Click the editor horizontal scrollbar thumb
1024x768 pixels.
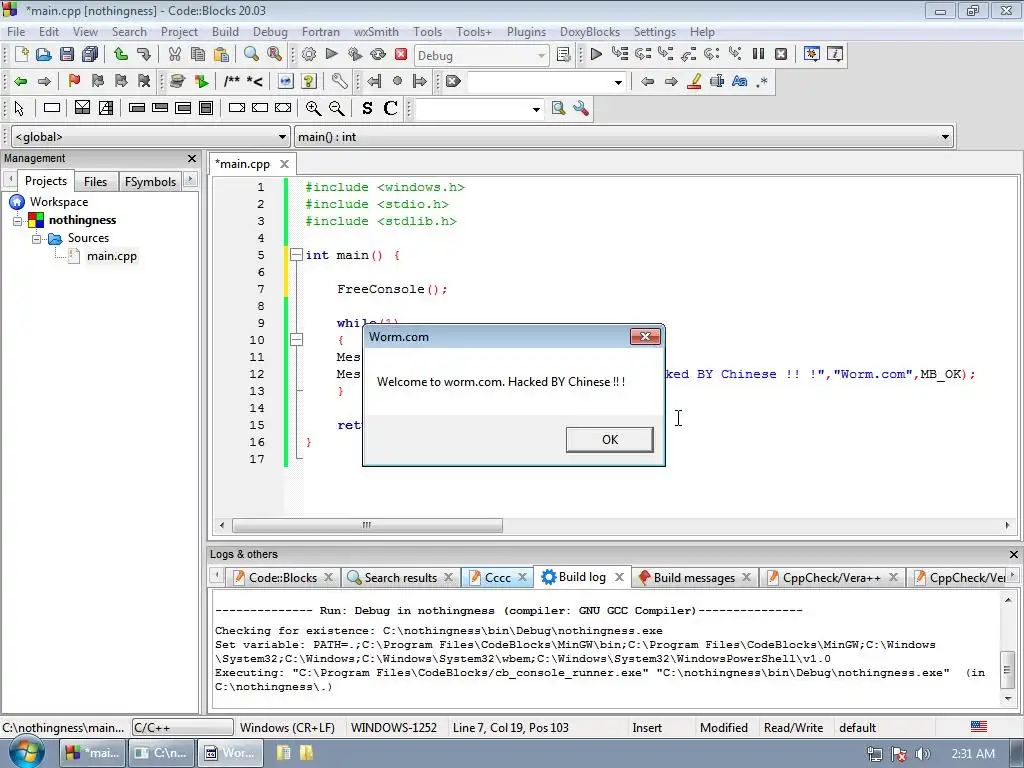[x=367, y=525]
